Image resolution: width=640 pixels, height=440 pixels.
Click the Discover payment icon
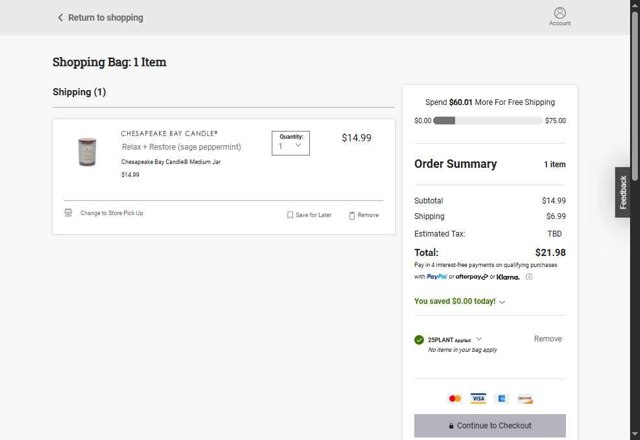pyautogui.click(x=525, y=398)
